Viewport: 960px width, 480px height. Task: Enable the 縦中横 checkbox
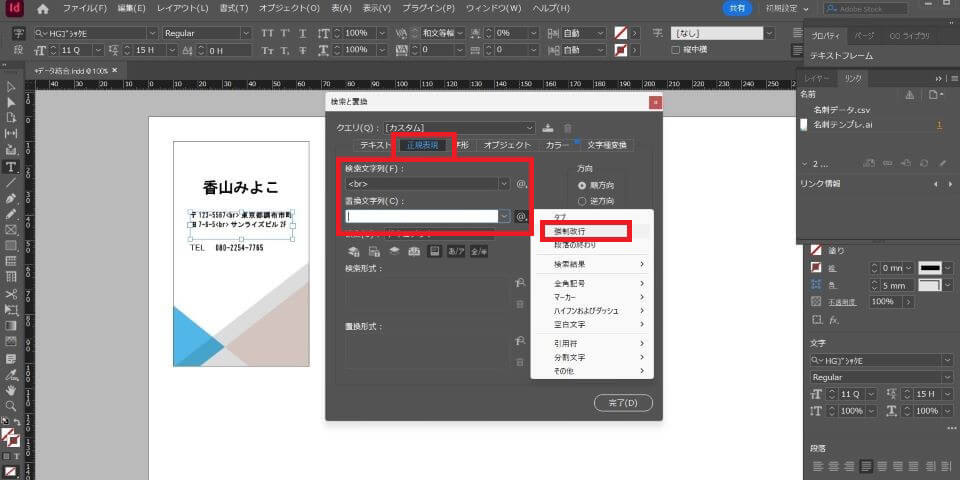[x=677, y=49]
